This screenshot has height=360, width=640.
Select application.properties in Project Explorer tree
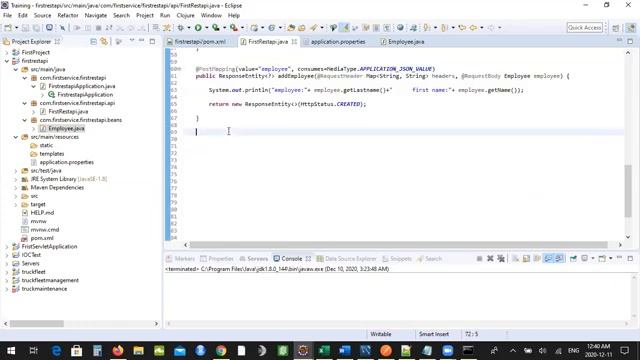pyautogui.click(x=67, y=162)
